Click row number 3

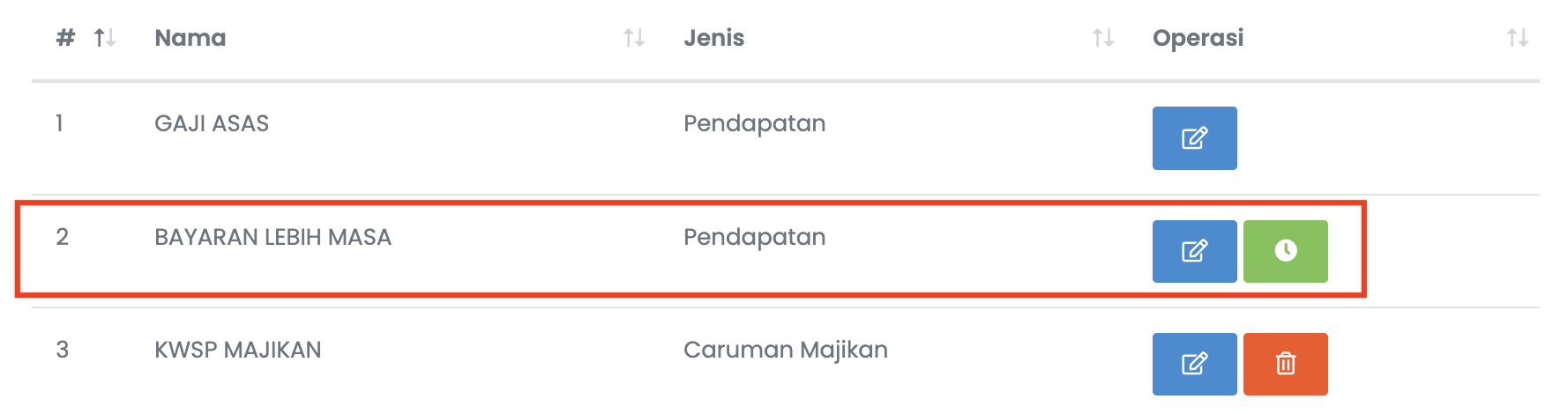pos(62,350)
